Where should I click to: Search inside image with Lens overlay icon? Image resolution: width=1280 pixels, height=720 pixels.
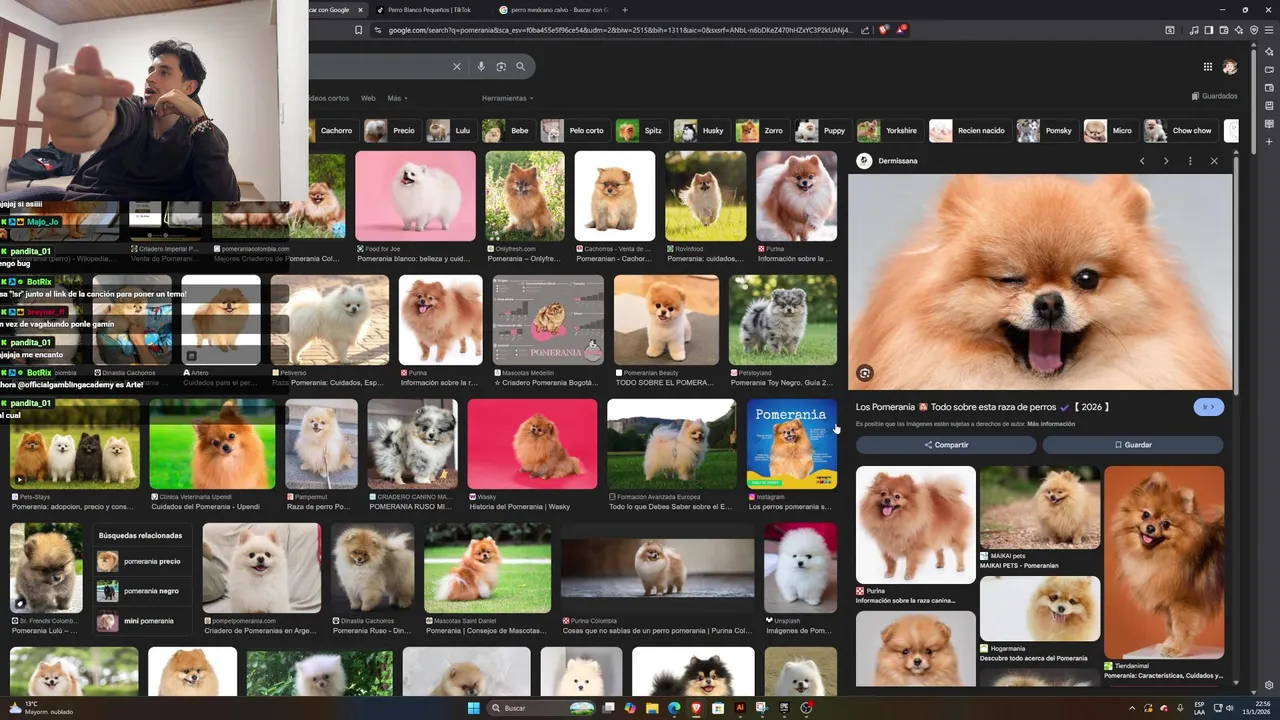click(x=865, y=373)
